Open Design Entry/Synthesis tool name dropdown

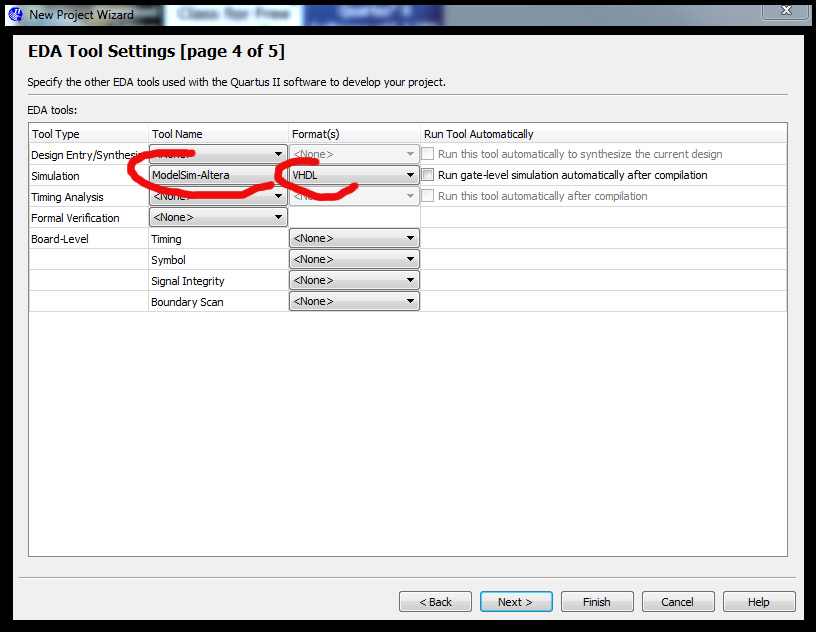coord(218,154)
